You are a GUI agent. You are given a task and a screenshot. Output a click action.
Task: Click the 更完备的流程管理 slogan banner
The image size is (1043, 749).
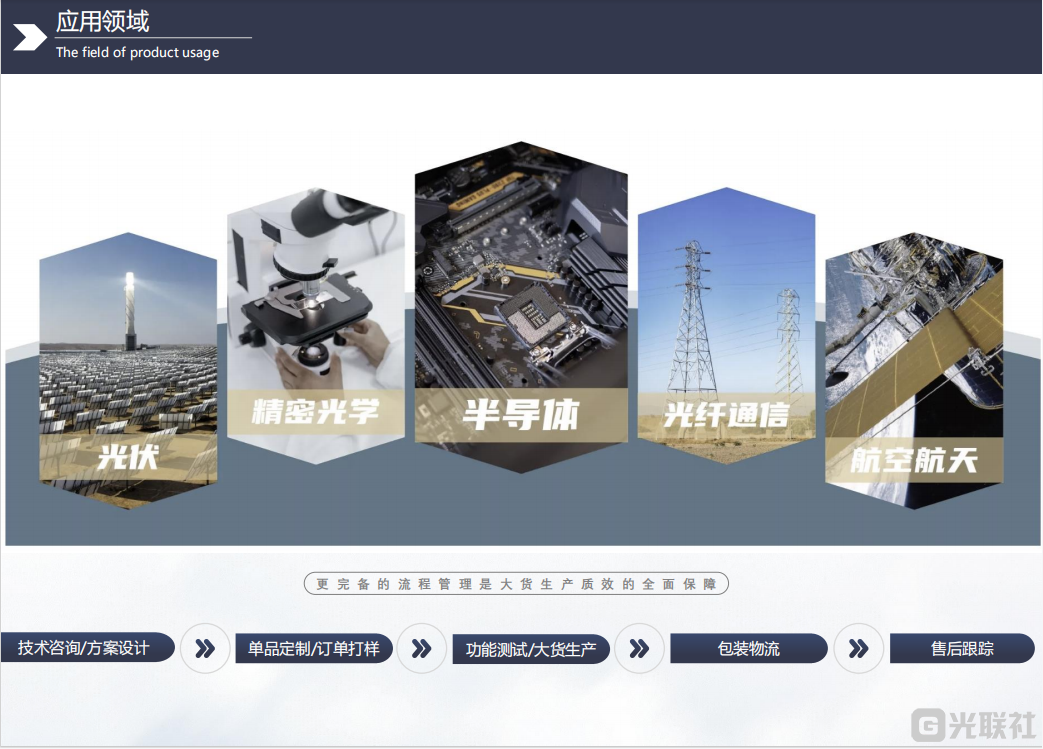pos(516,584)
